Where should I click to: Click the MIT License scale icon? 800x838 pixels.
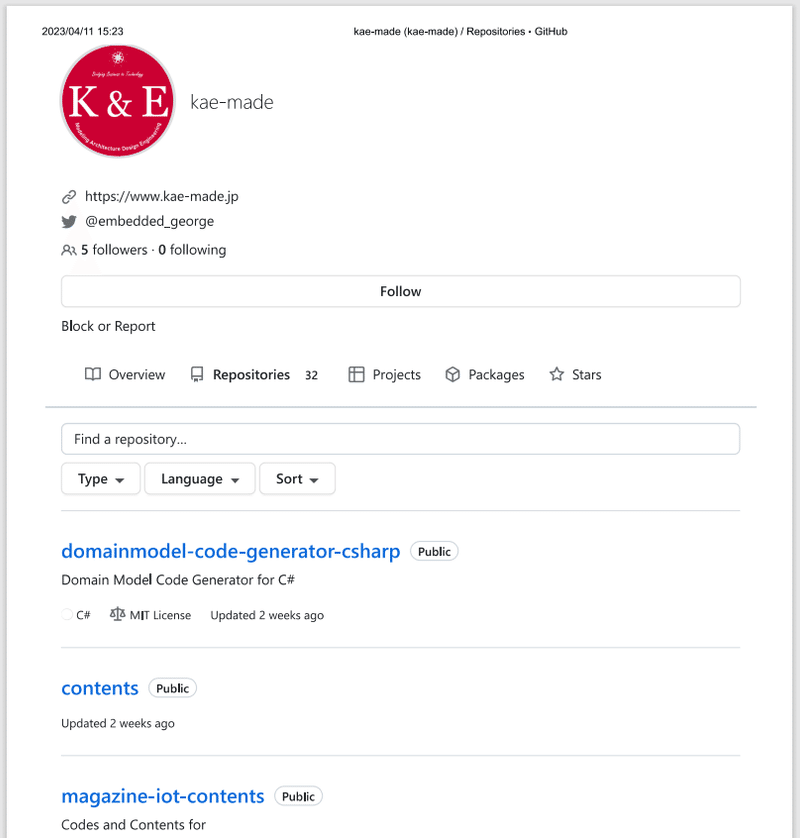click(117, 614)
